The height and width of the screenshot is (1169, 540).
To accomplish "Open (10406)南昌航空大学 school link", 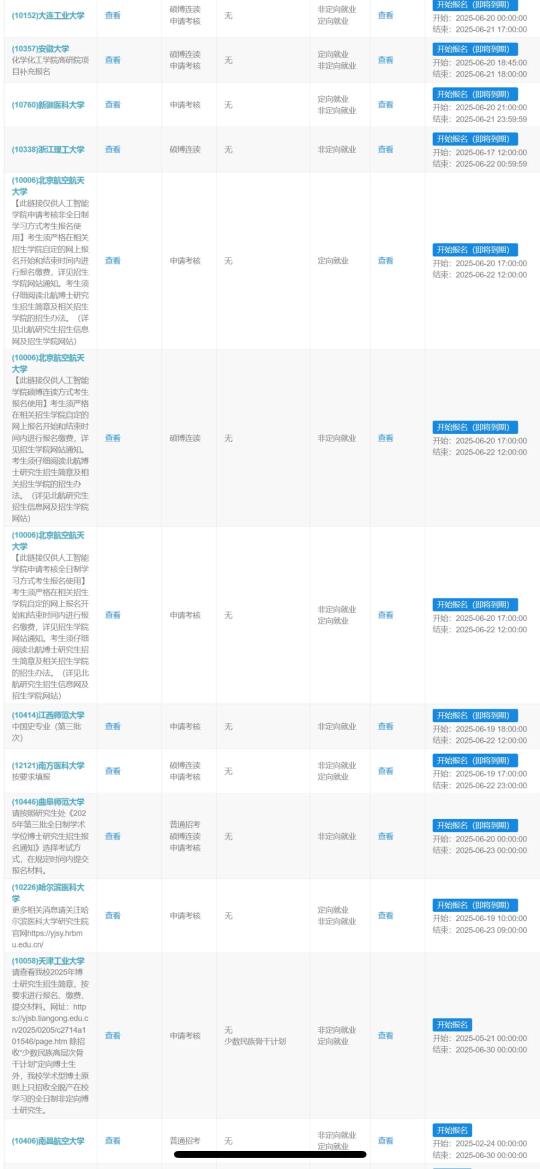I will point(48,1141).
